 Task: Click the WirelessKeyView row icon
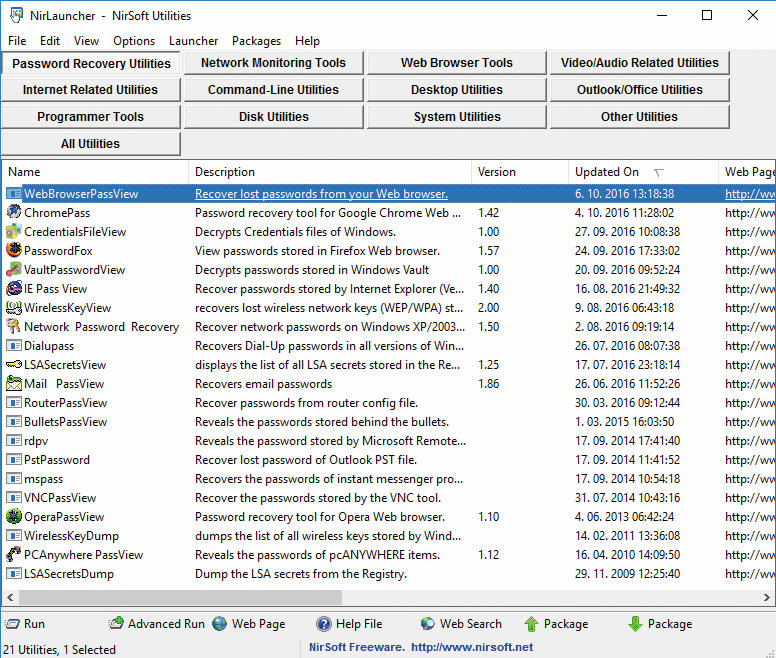click(14, 308)
